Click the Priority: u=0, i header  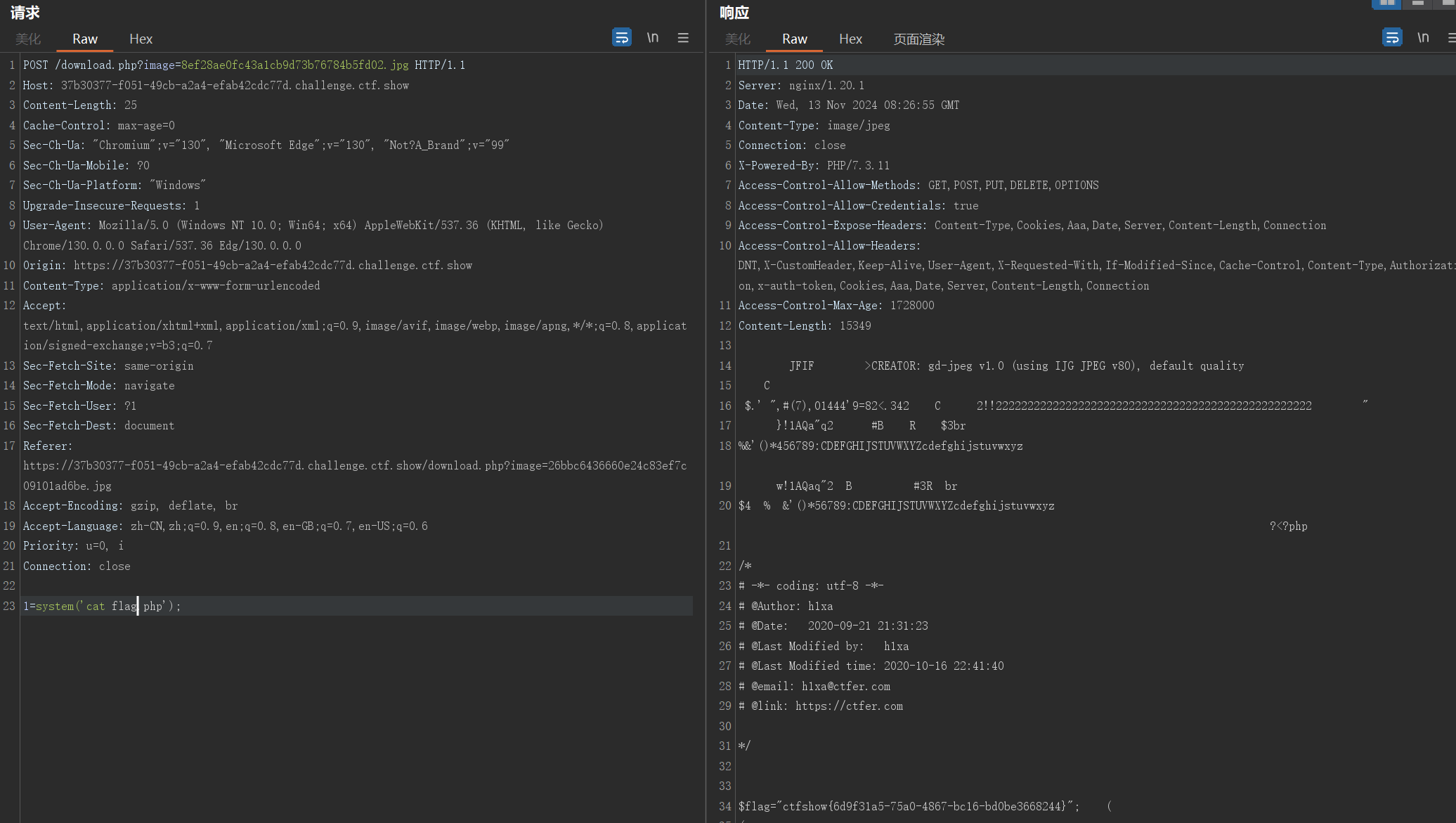73,546
